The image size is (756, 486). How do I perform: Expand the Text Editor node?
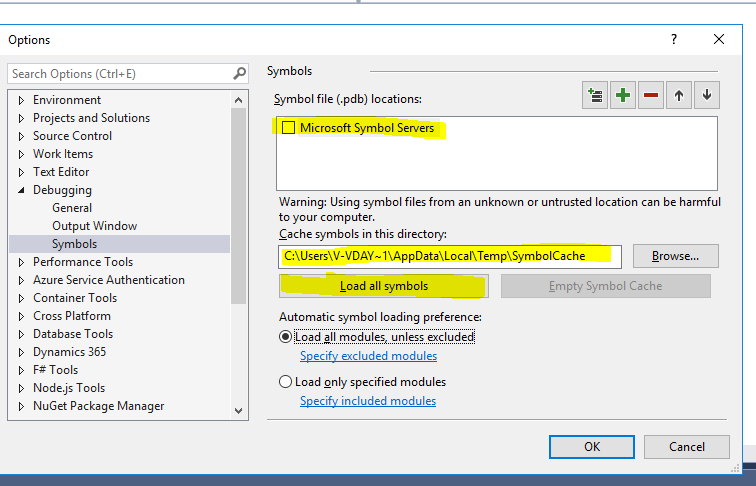coord(21,172)
